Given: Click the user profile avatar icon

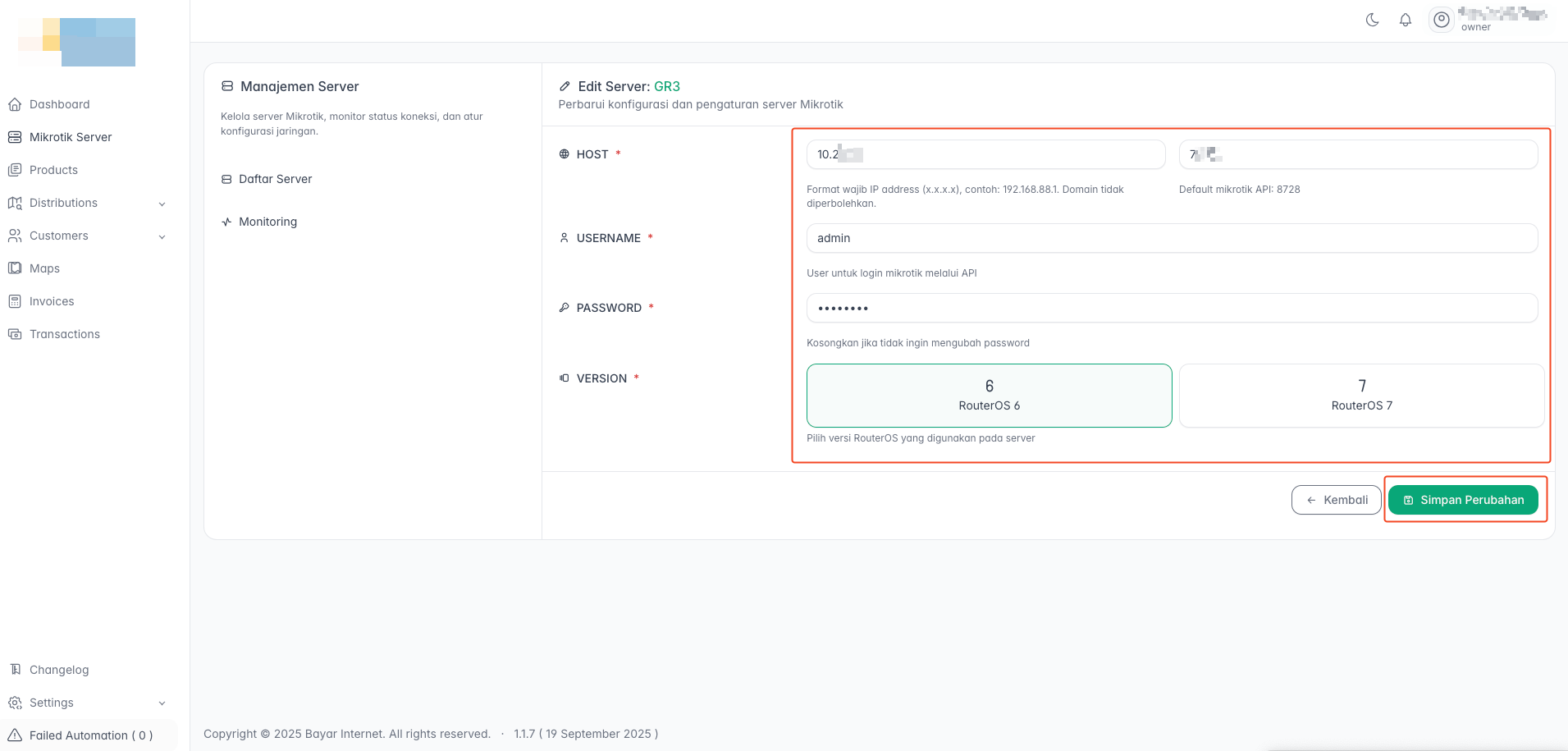Looking at the screenshot, I should point(1441,20).
